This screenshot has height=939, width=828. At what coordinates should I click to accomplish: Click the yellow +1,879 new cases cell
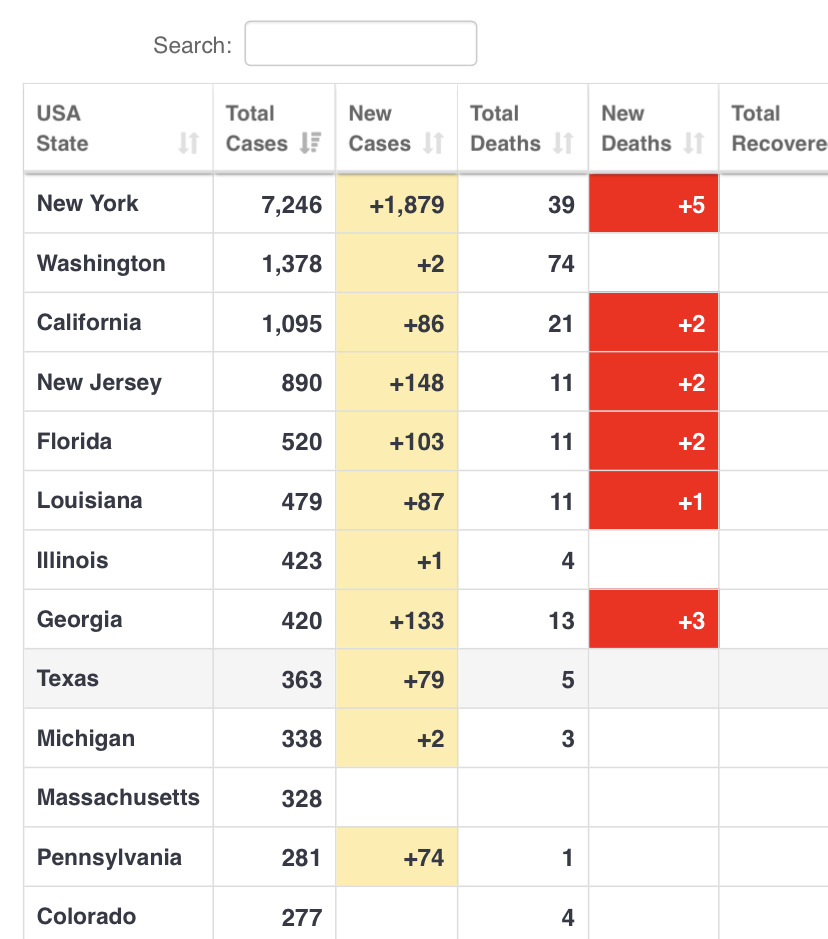(x=398, y=205)
